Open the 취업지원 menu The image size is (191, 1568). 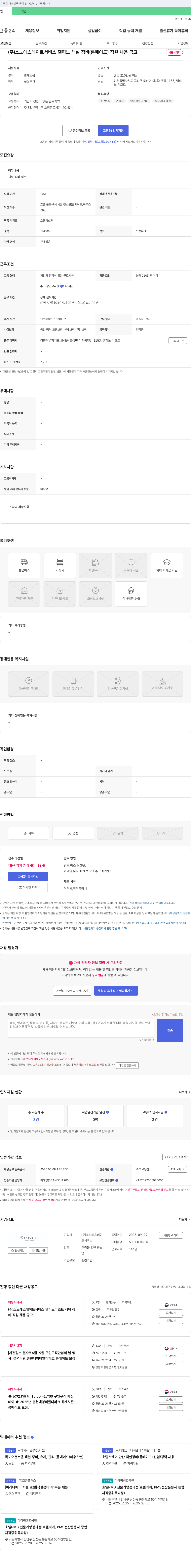pos(63,30)
